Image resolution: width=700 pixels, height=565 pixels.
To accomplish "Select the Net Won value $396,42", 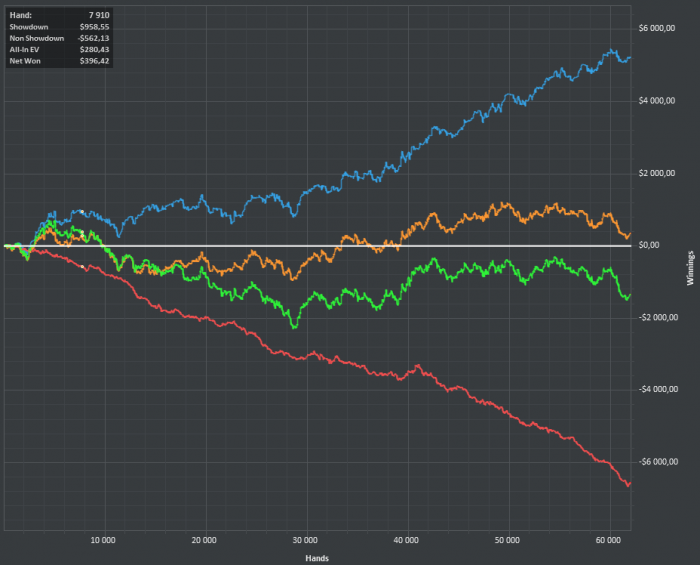I will [94, 61].
